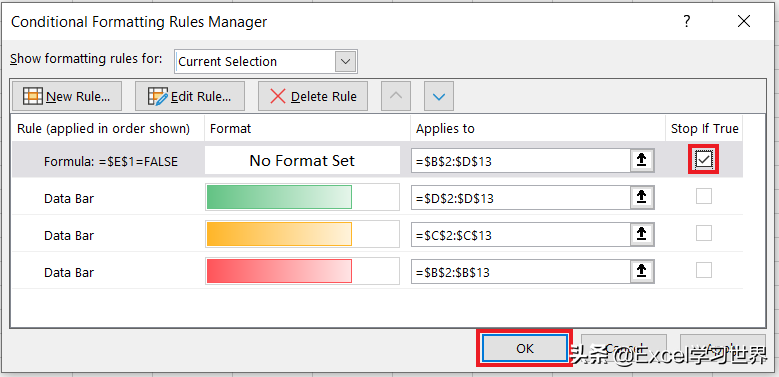
Task: Edit the =$C$2:$C$13 applies-to field
Action: coord(521,235)
